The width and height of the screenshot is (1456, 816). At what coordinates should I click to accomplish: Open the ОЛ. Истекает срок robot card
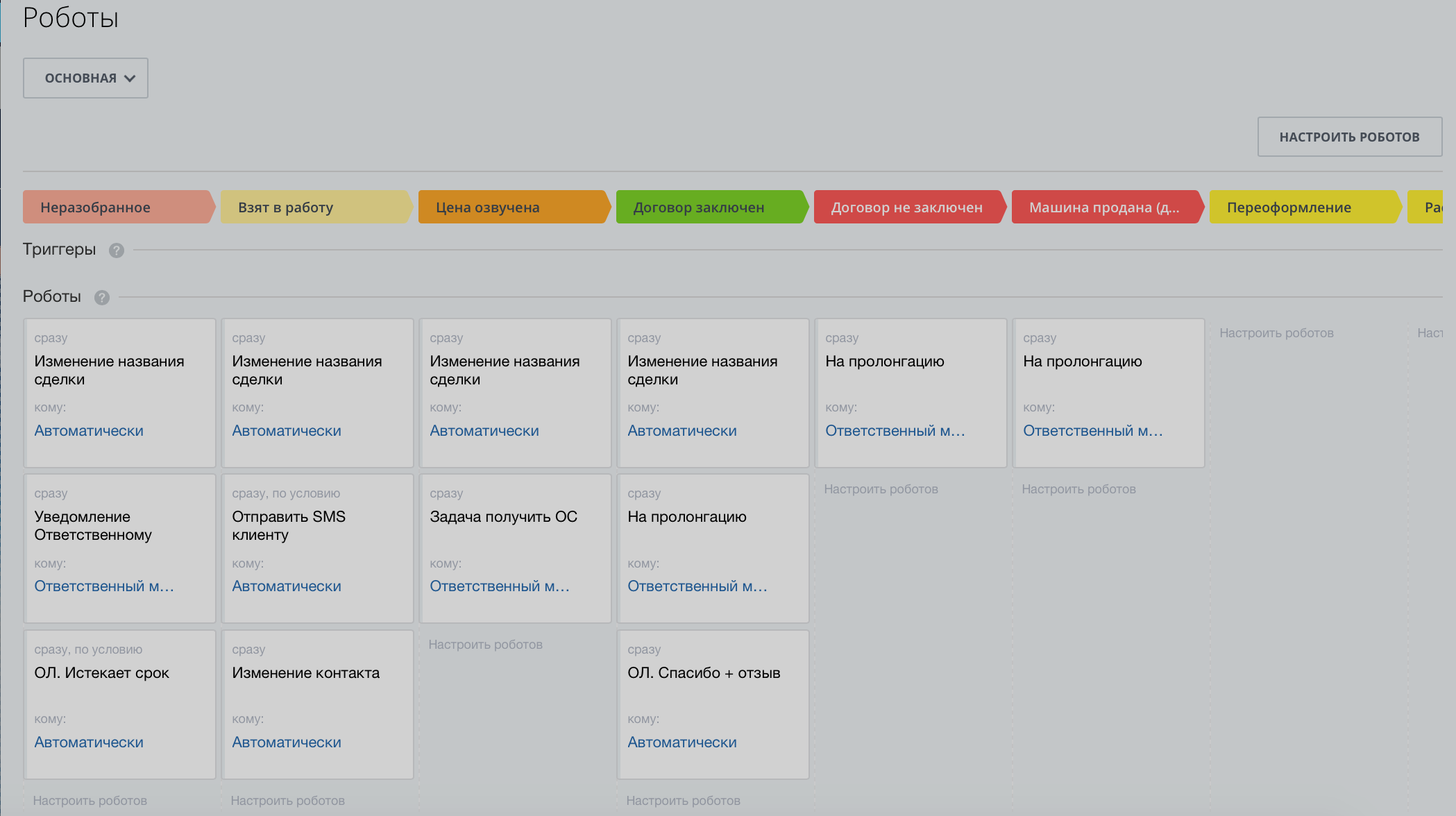click(102, 673)
